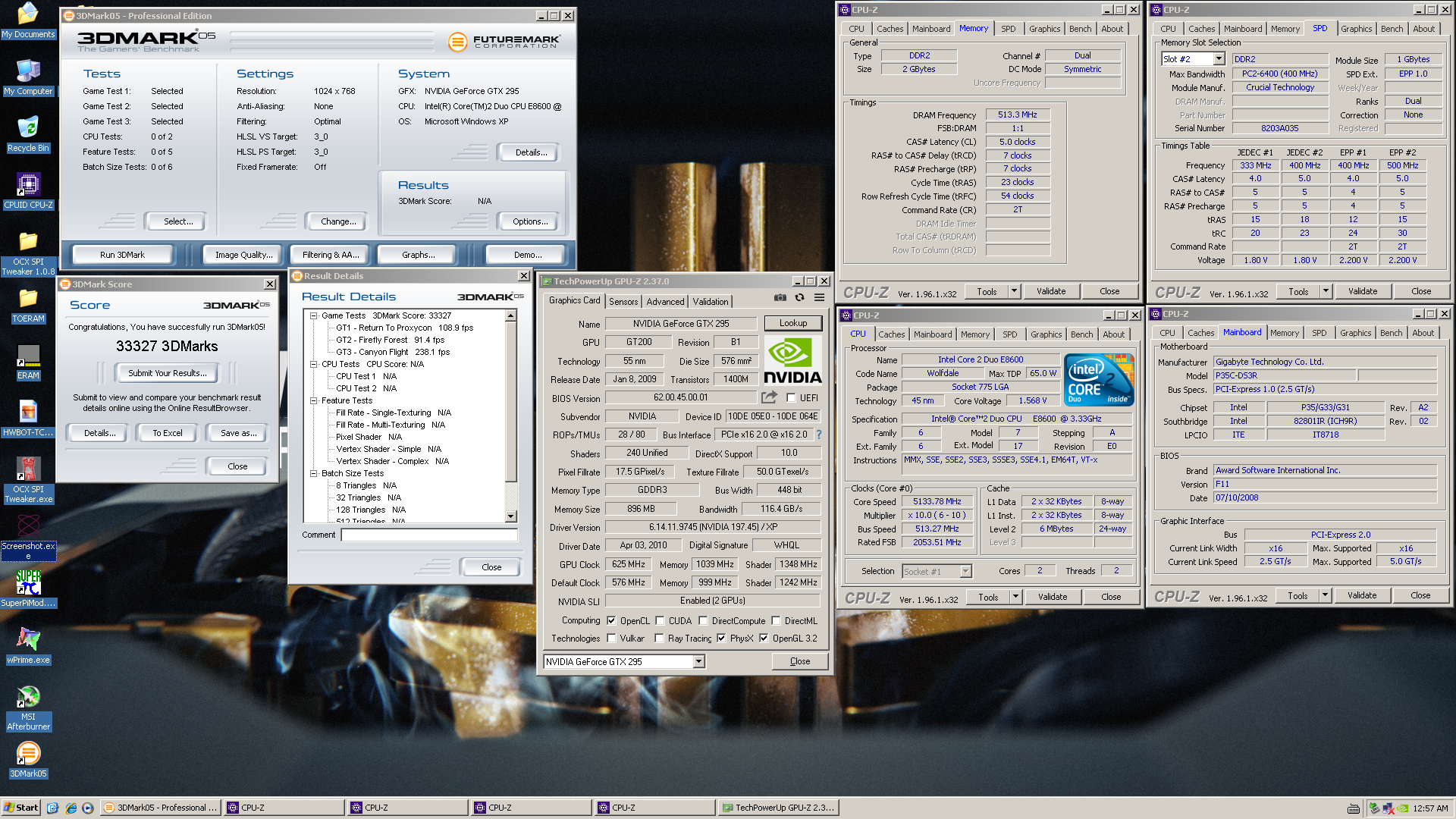This screenshot has width=1456, height=819.
Task: Switch to Sensors tab in GPU-Z
Action: click(x=623, y=301)
